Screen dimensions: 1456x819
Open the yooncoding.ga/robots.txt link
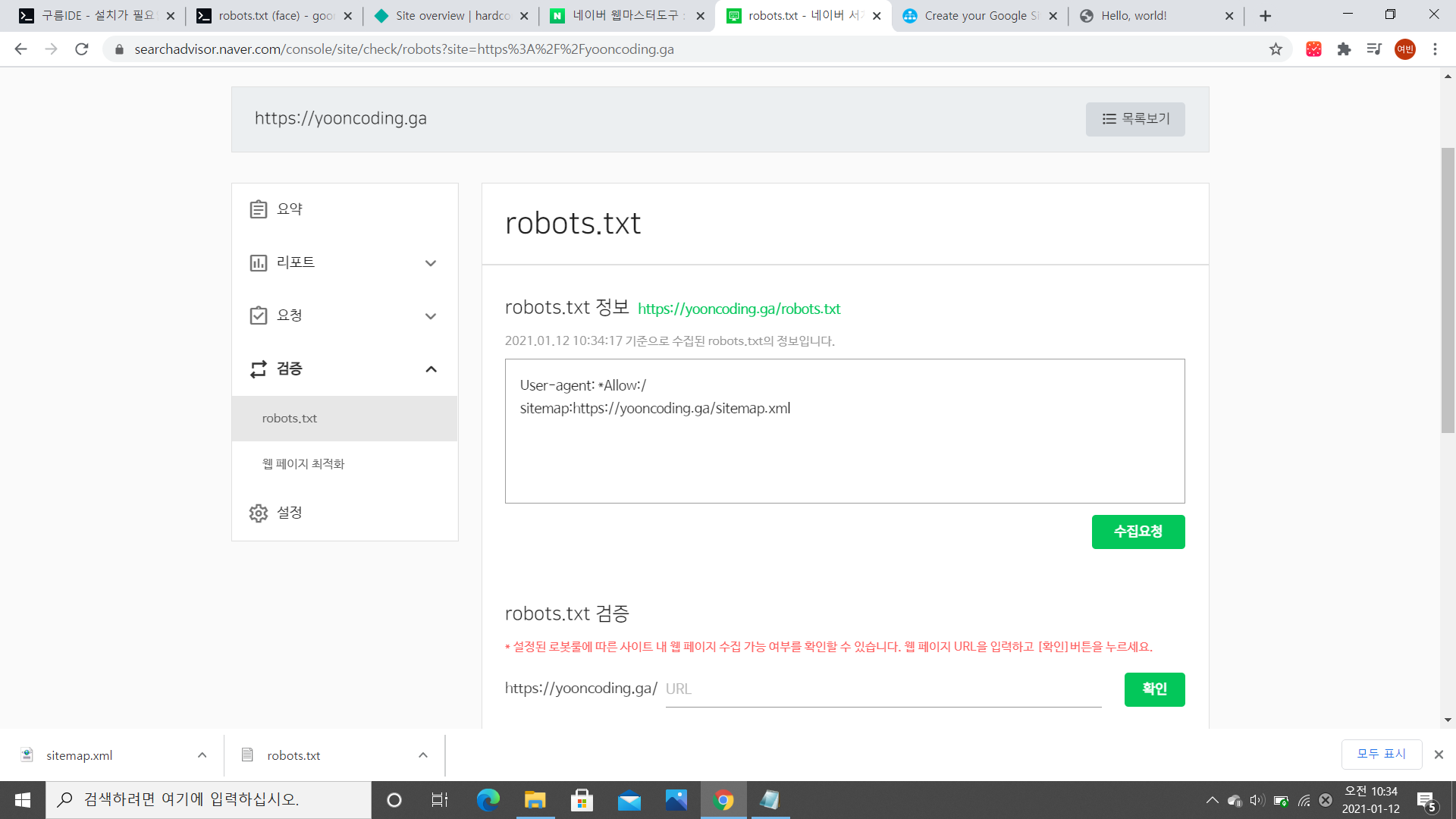tap(739, 309)
